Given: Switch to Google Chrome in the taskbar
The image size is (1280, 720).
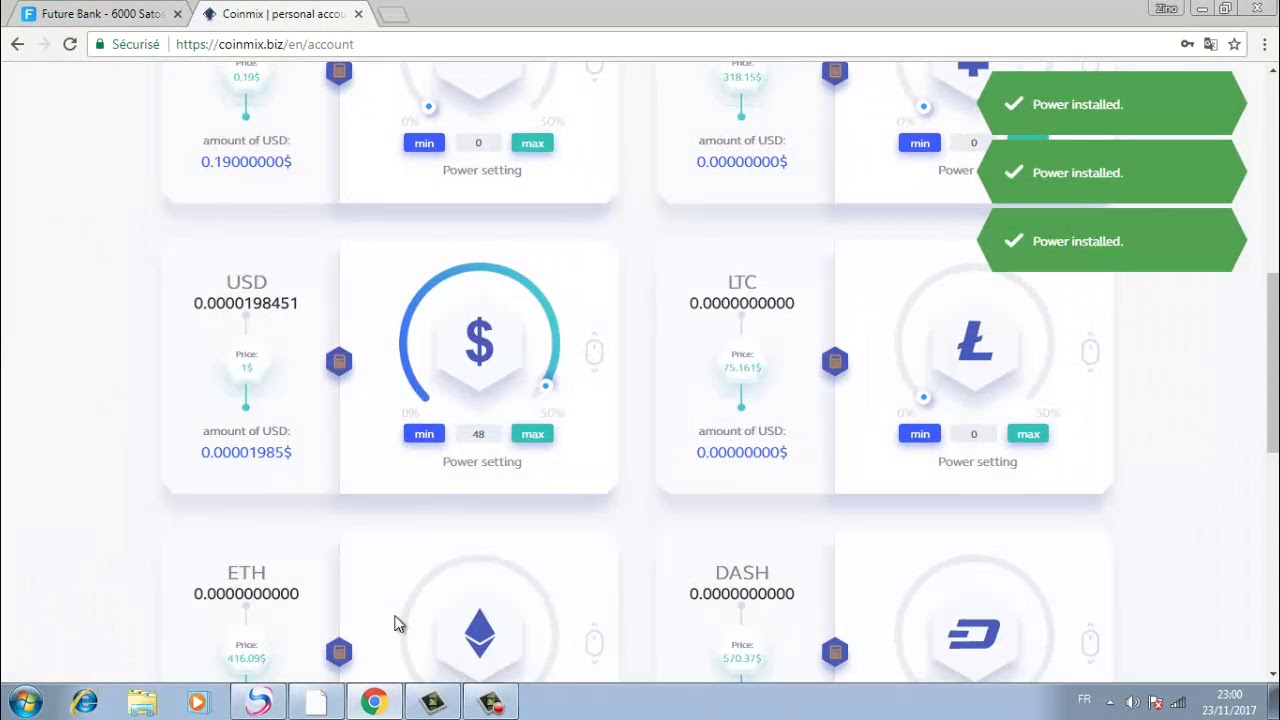Looking at the screenshot, I should point(374,702).
